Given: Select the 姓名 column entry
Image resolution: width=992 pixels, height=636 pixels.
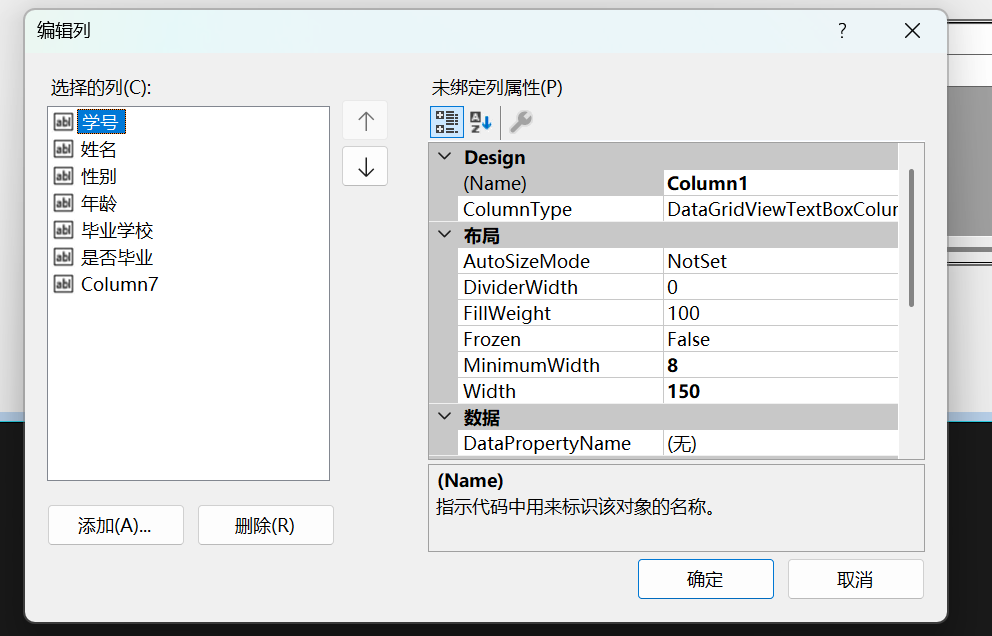Looking at the screenshot, I should [x=100, y=148].
